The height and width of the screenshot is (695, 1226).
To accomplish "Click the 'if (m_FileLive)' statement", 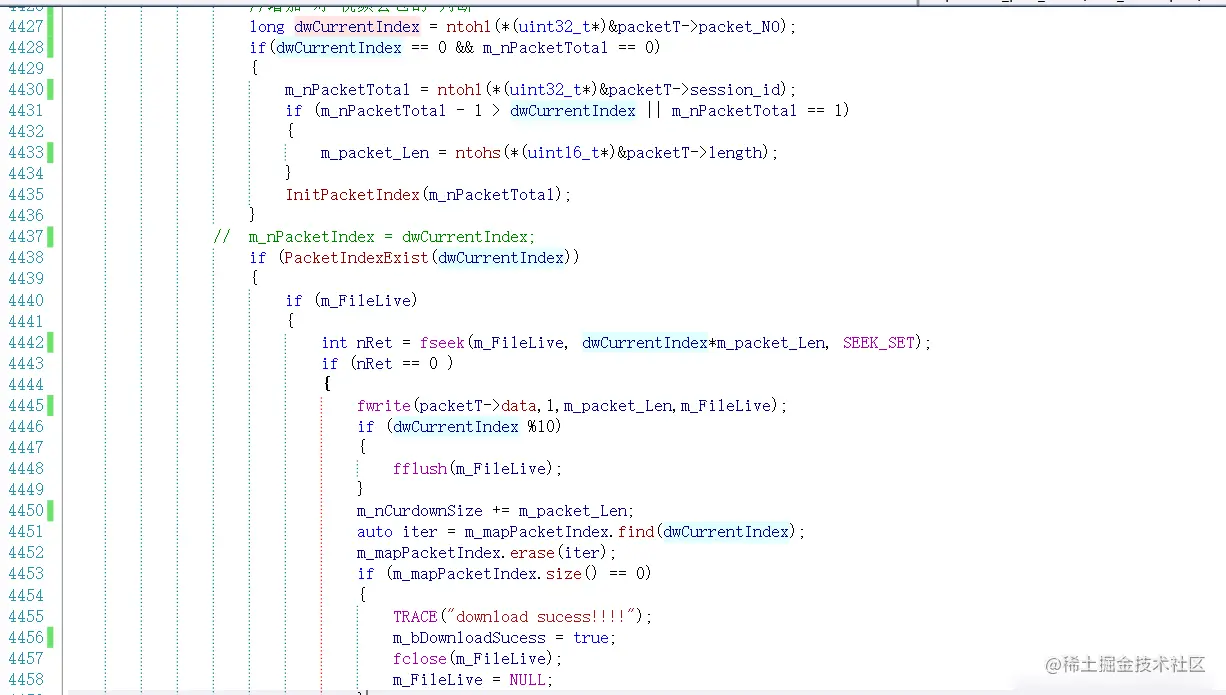I will click(x=352, y=300).
